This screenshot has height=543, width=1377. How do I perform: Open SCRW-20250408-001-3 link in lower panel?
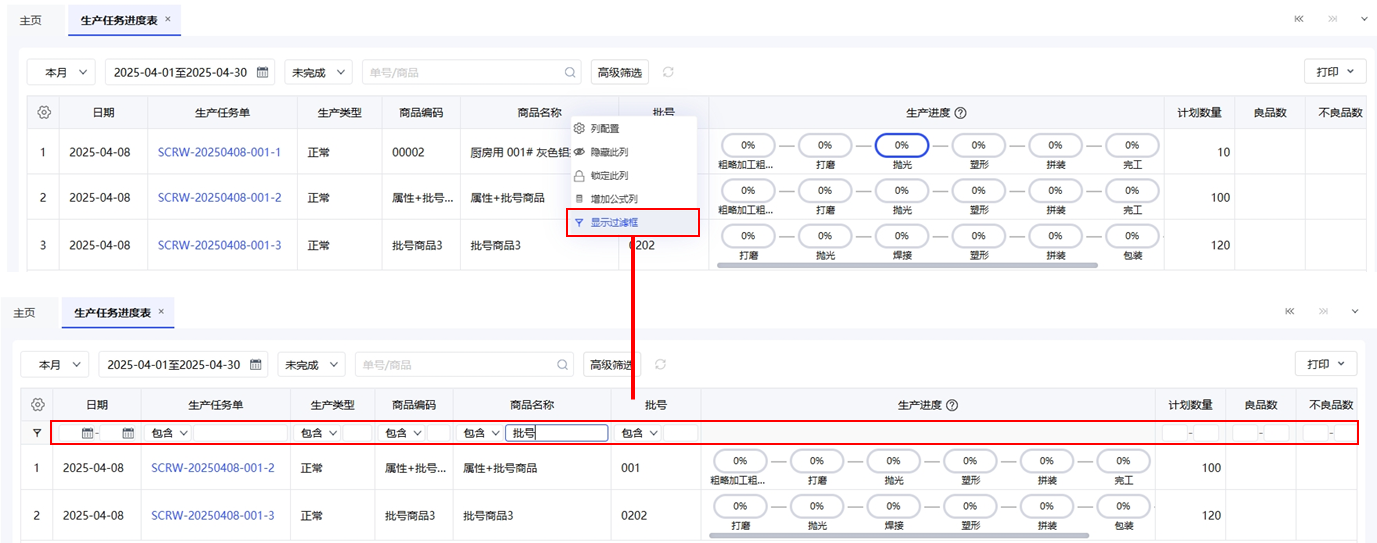213,515
